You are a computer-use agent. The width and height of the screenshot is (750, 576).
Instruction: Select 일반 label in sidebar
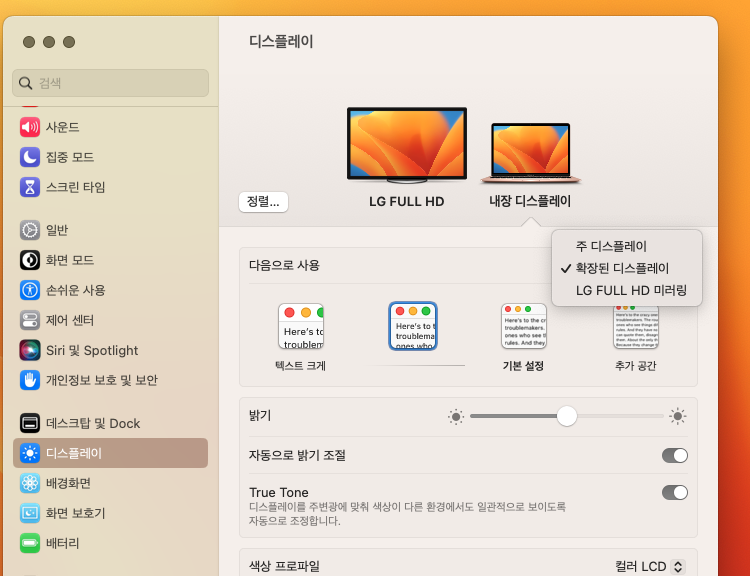pos(57,230)
